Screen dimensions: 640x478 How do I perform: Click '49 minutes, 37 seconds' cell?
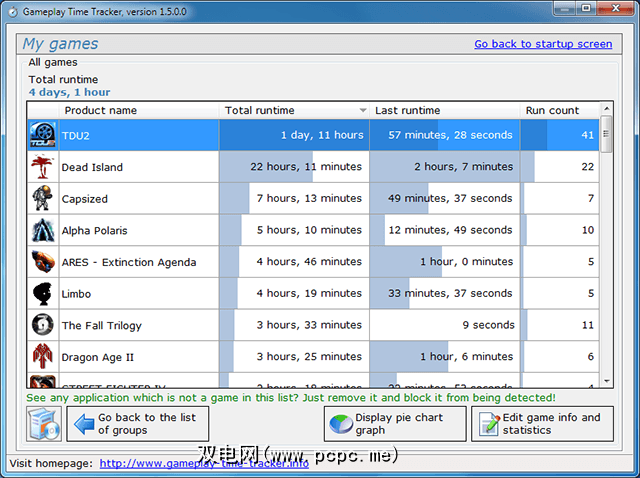(x=444, y=198)
